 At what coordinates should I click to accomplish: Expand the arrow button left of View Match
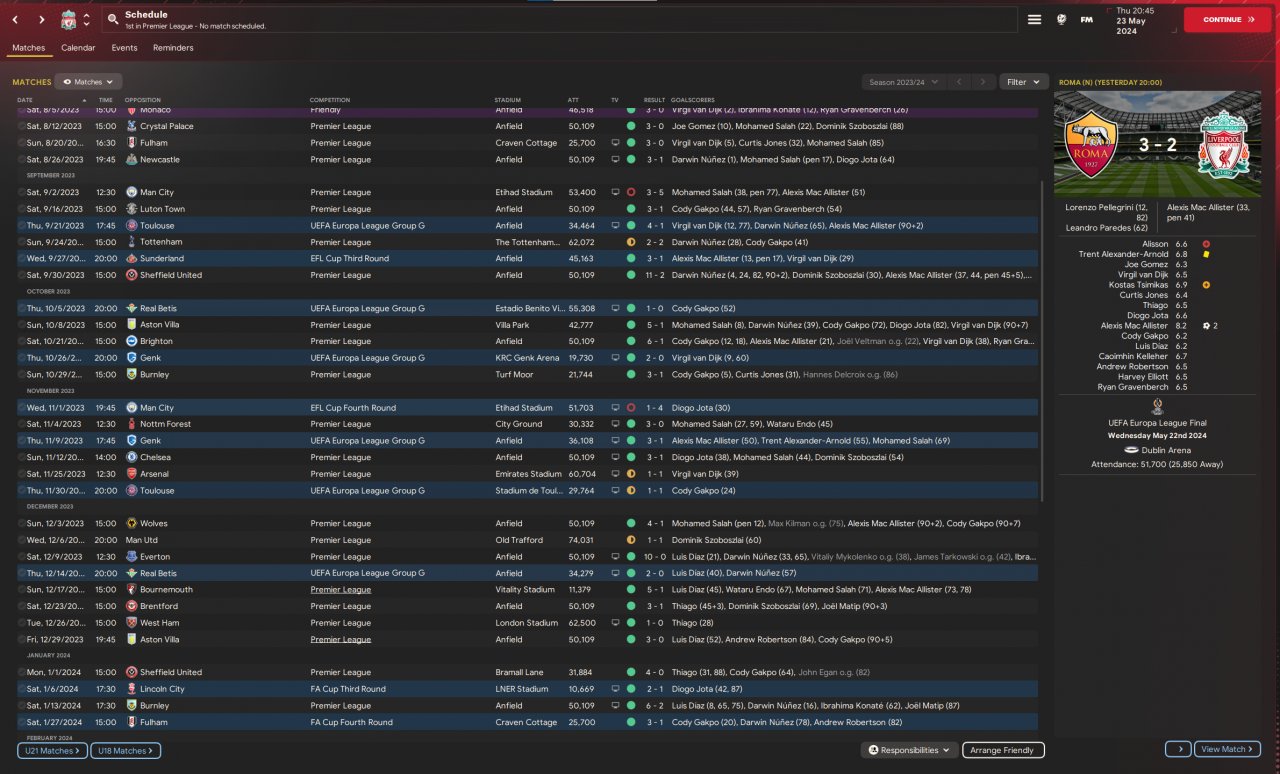point(1178,750)
